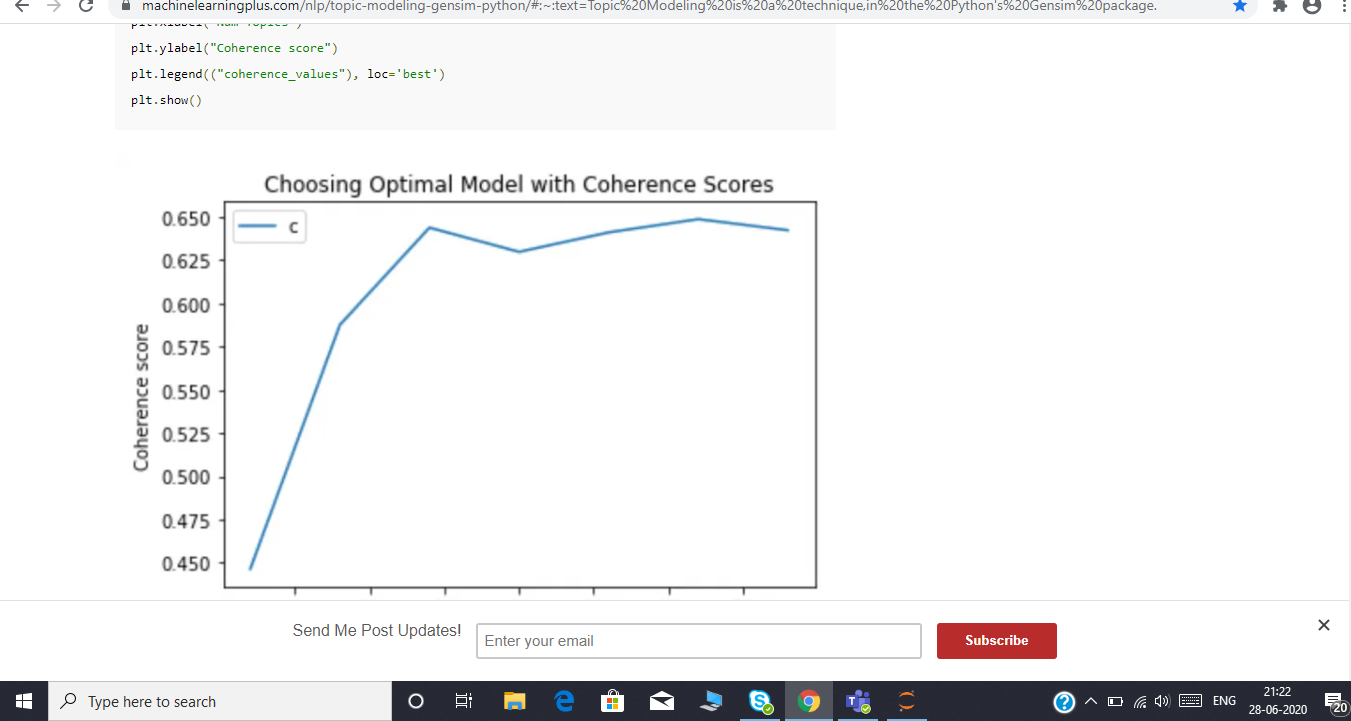Open the Microsoft Store icon
The width and height of the screenshot is (1351, 721).
[x=613, y=701]
